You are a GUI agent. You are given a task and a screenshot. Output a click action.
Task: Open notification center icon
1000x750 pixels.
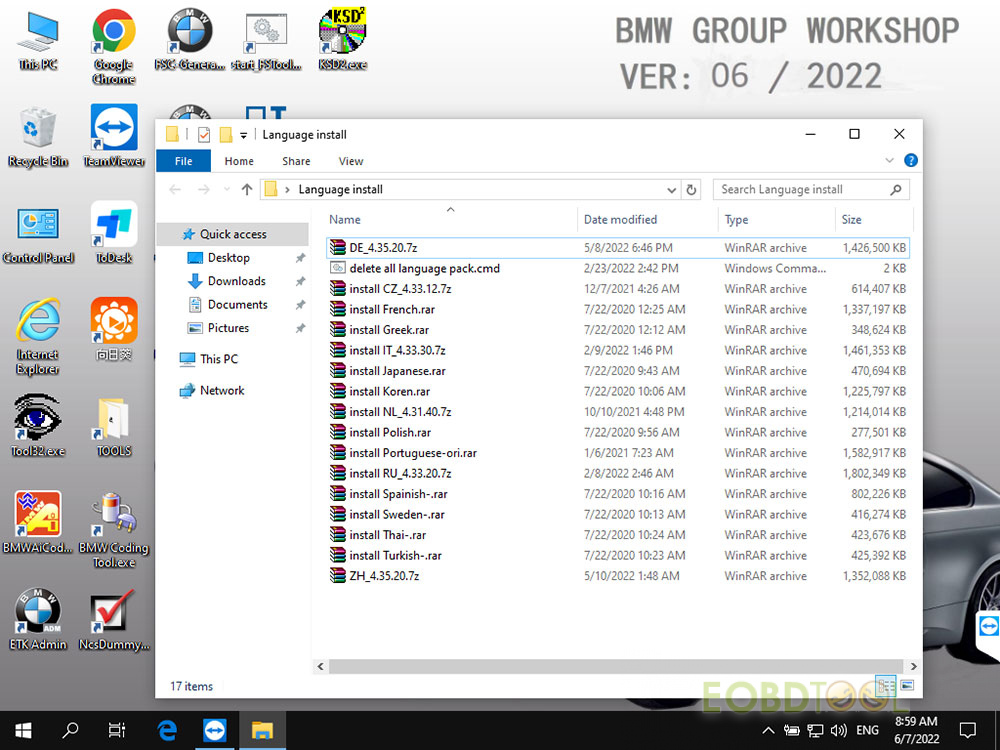point(967,730)
